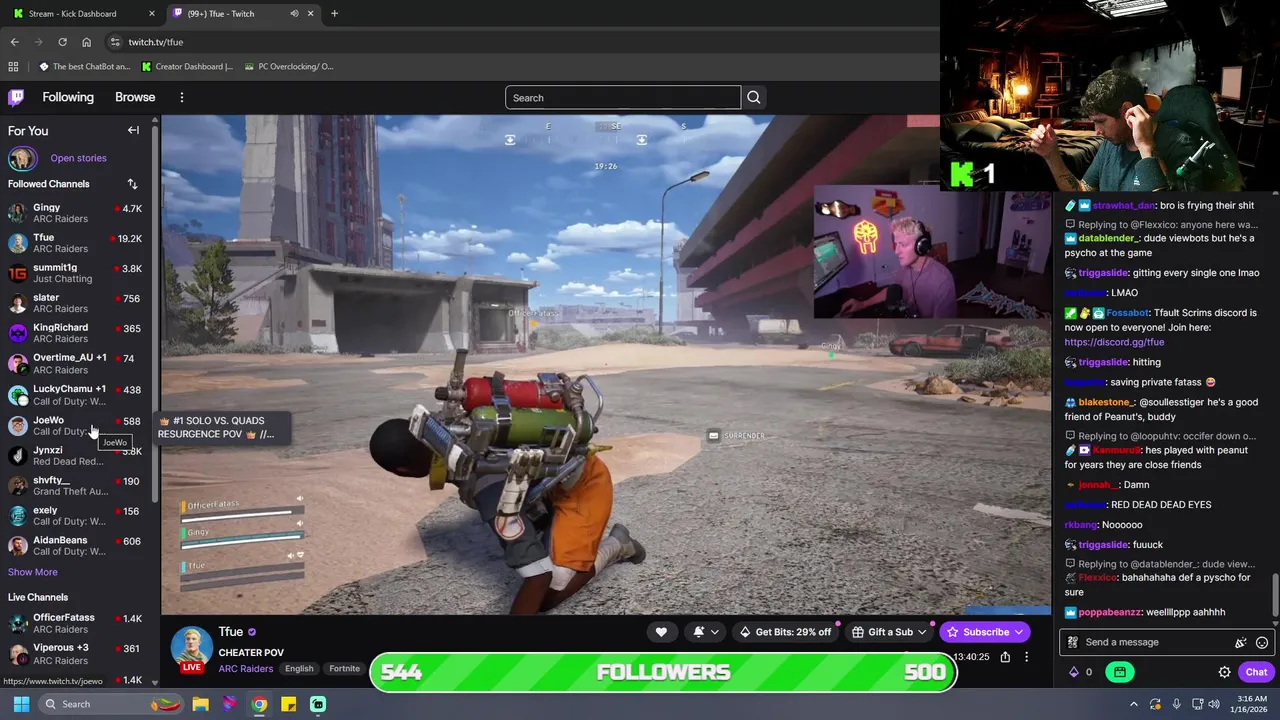This screenshot has height=720, width=1280.
Task: Open summit1g's channel from the sidebar
Action: coord(75,273)
